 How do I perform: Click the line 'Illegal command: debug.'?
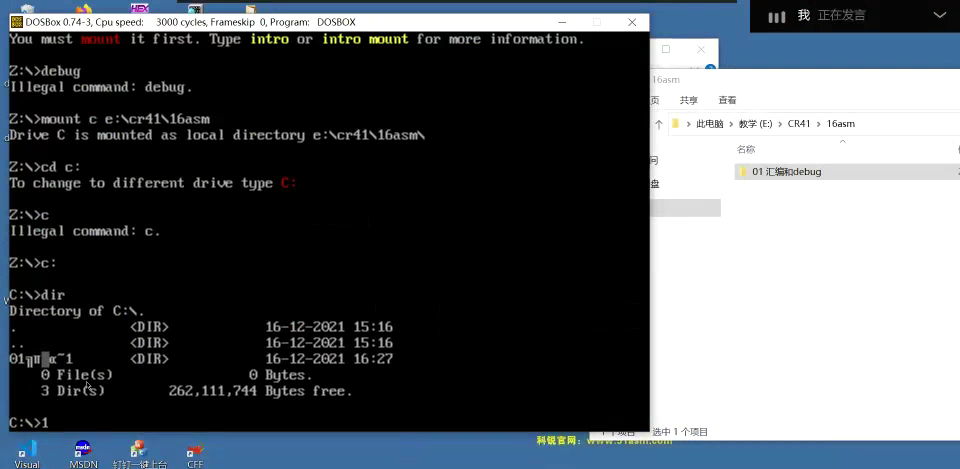101,88
